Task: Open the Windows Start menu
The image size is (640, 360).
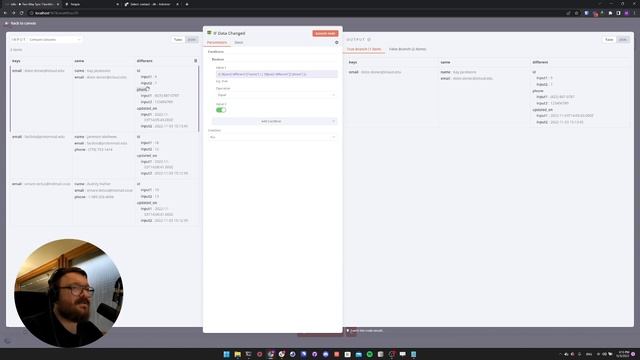Action: (x=227, y=354)
